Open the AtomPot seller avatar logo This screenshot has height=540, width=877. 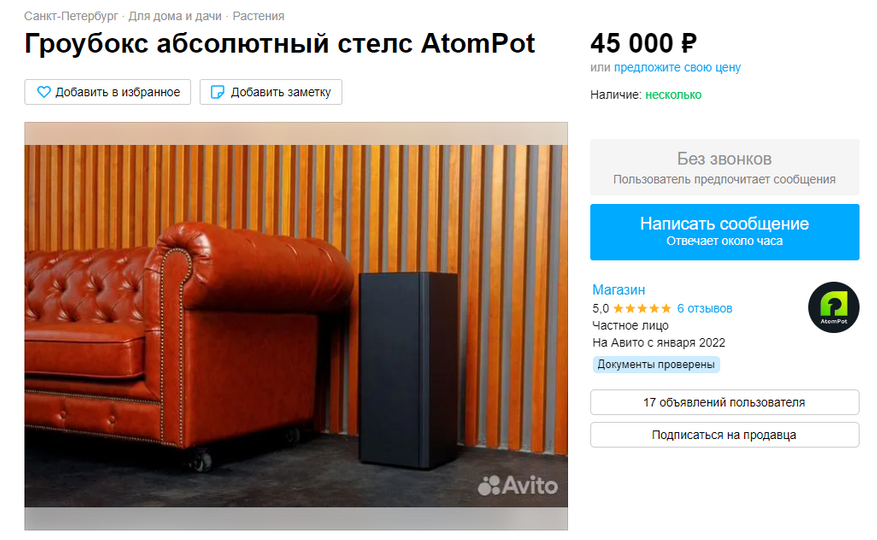pyautogui.click(x=833, y=307)
